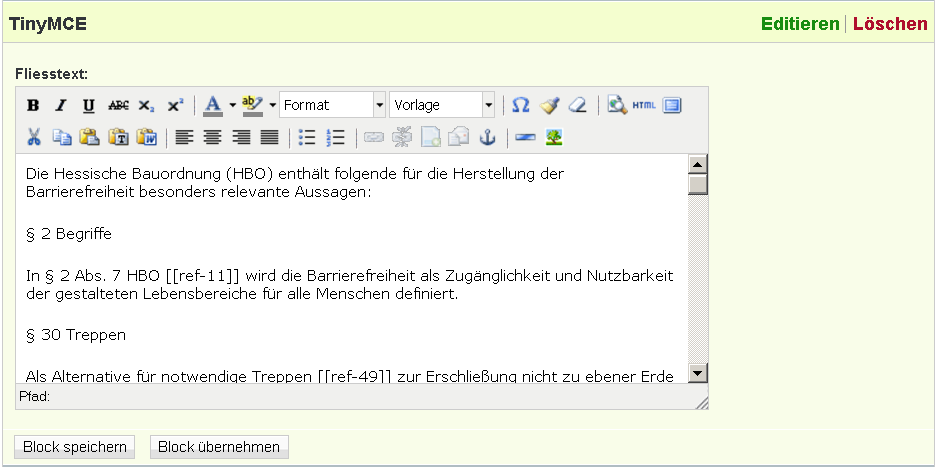Align text left
Screen dimensions: 936x467
(184, 137)
